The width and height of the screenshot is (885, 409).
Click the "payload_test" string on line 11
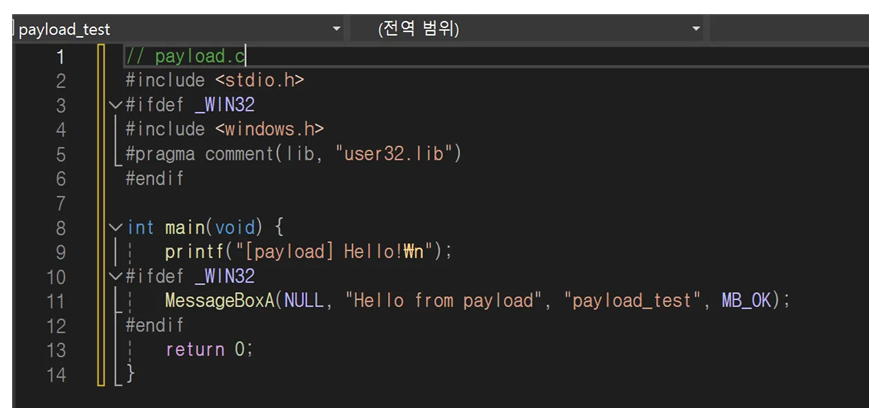click(633, 301)
